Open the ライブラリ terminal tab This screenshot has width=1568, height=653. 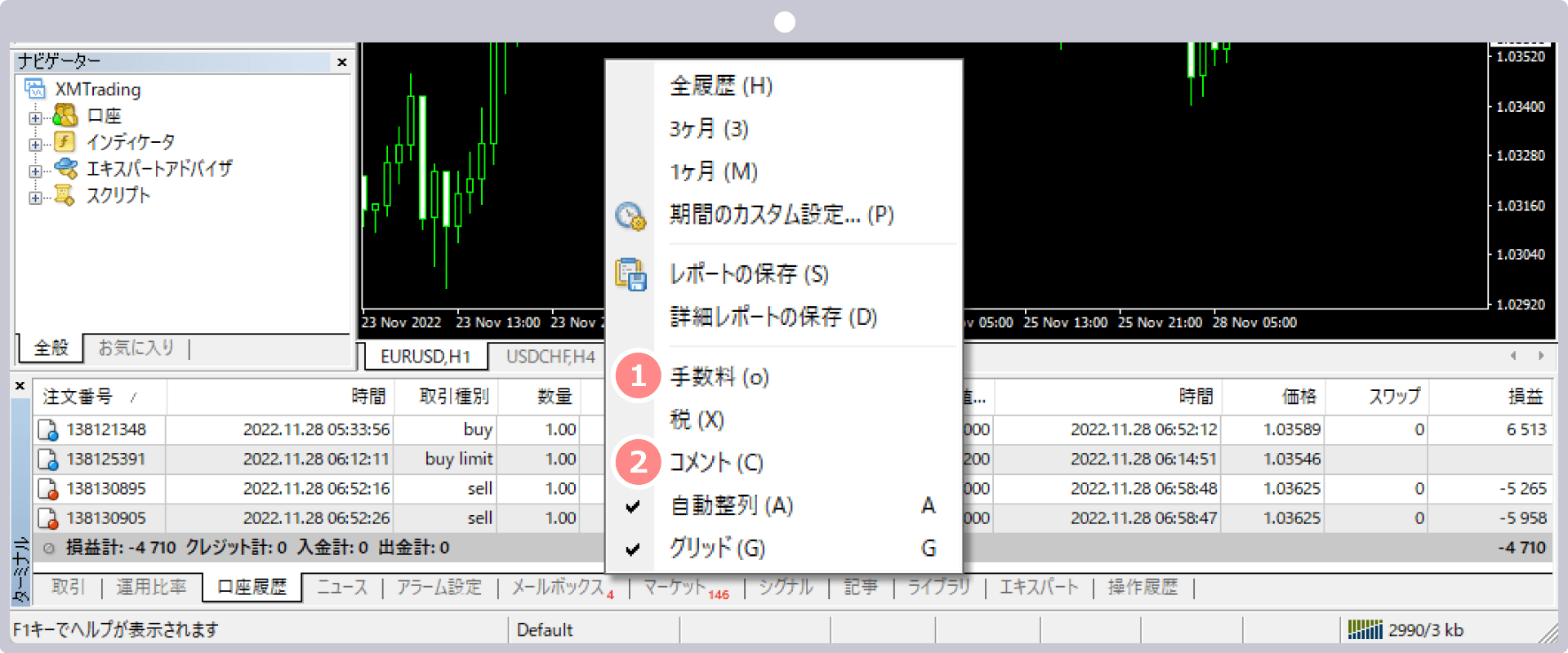pos(938,587)
